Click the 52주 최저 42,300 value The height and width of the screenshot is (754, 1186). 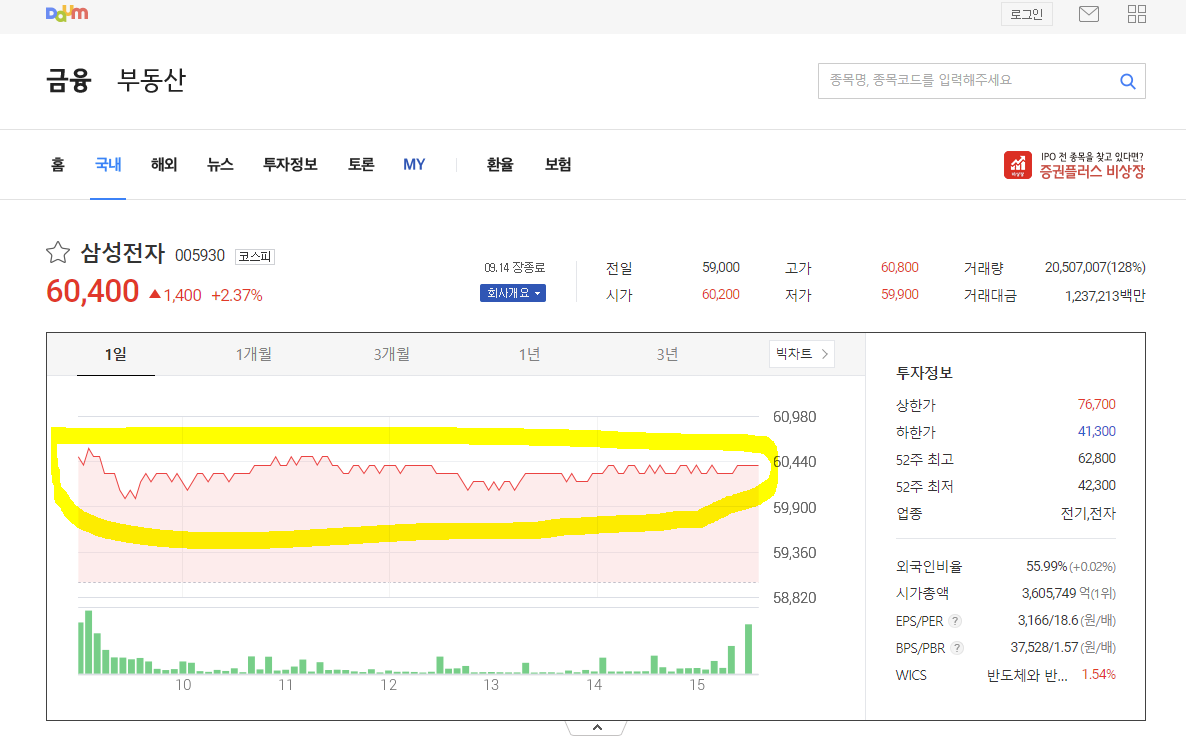[x=1097, y=486]
